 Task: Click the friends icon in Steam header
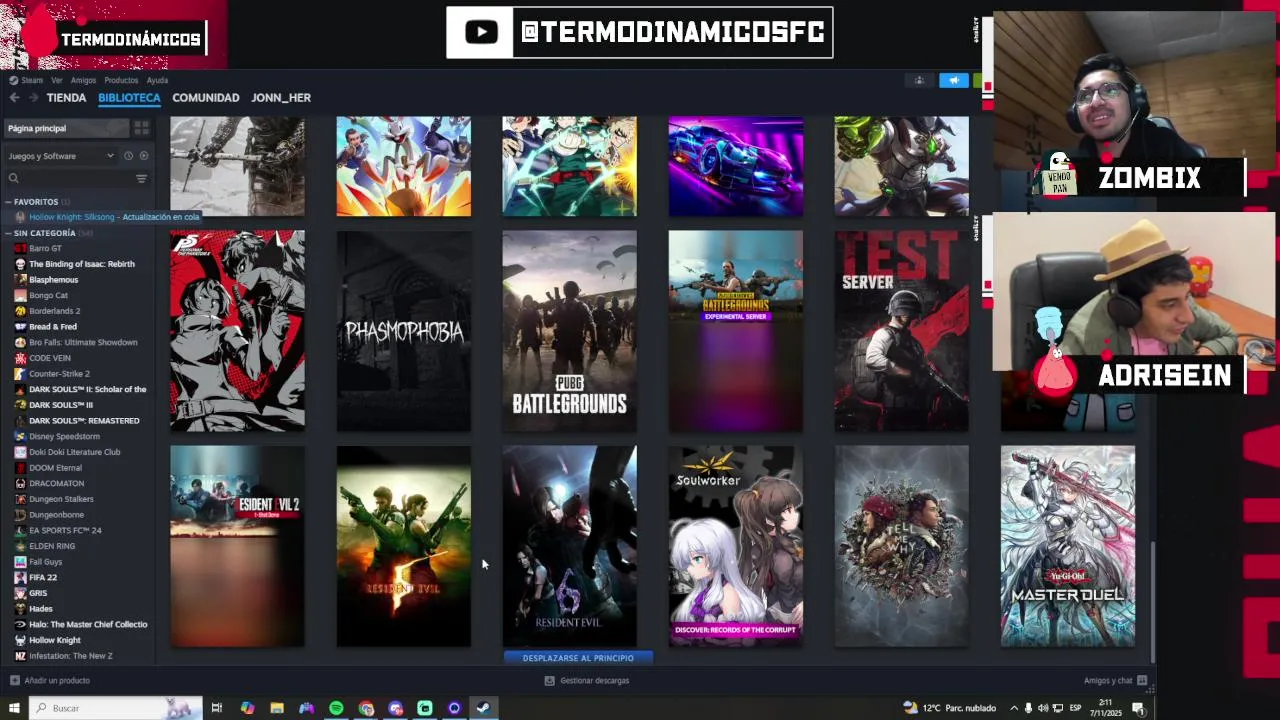pyautogui.click(x=919, y=80)
